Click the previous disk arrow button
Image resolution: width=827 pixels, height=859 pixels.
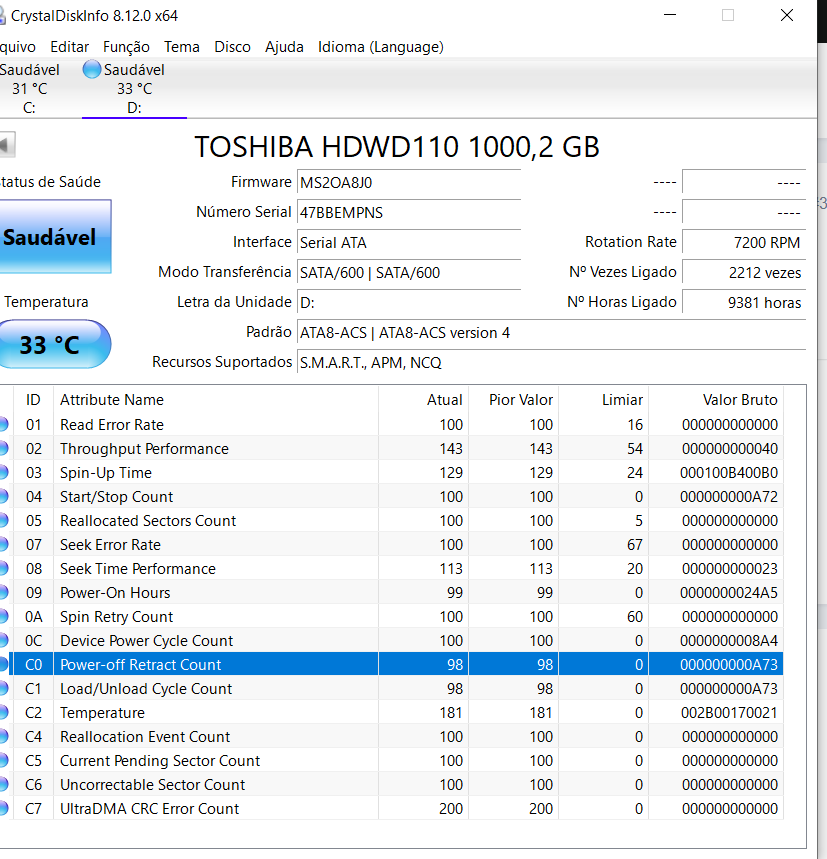coord(7,145)
